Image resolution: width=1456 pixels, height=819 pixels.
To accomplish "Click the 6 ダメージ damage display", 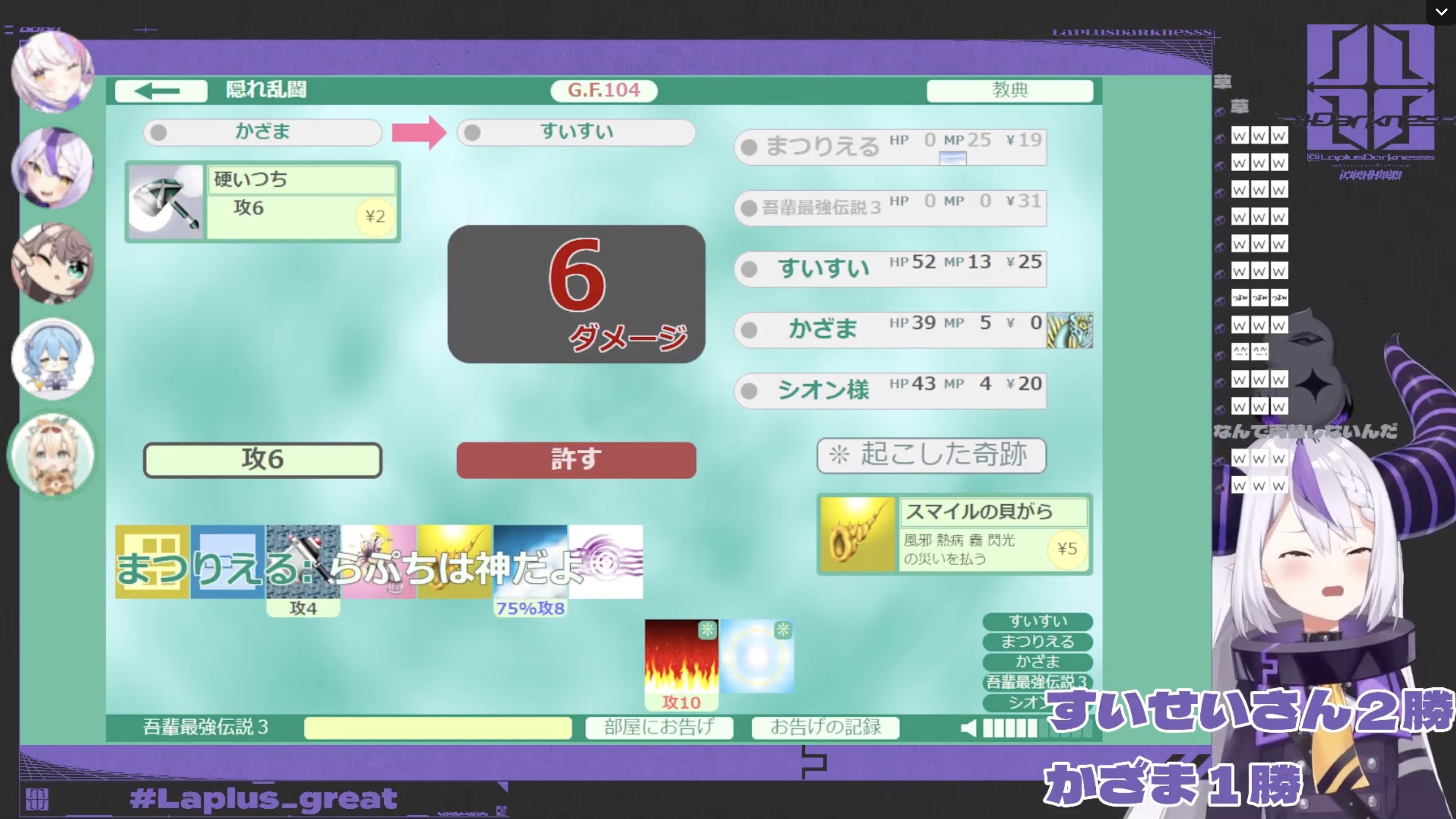I will tap(576, 294).
